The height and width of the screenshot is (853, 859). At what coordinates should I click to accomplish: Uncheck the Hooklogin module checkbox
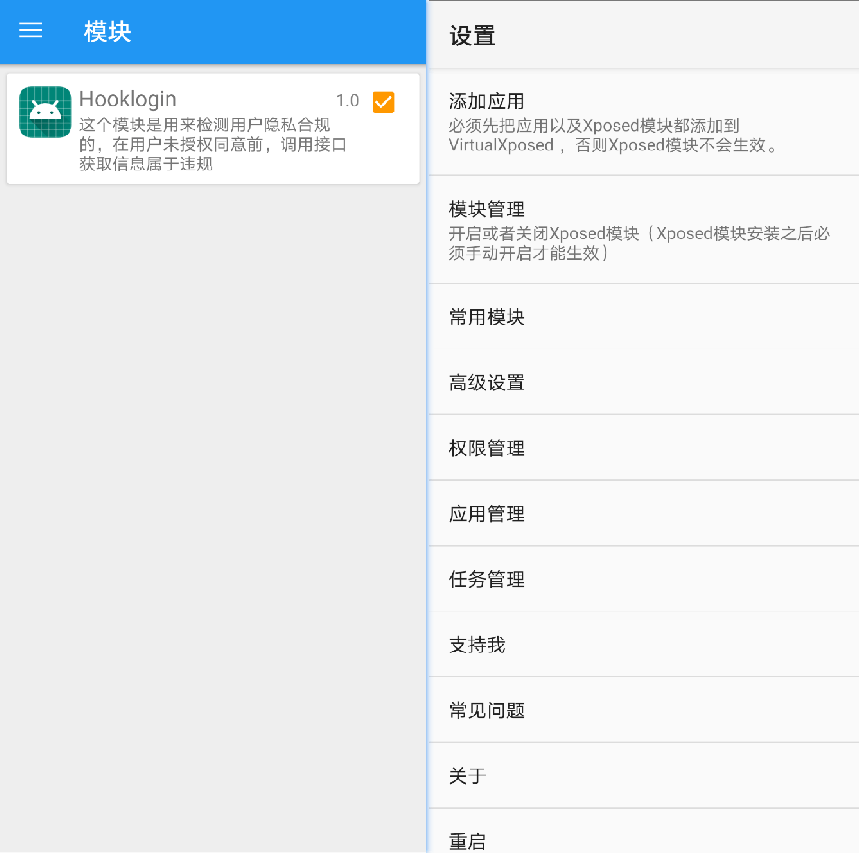click(383, 102)
